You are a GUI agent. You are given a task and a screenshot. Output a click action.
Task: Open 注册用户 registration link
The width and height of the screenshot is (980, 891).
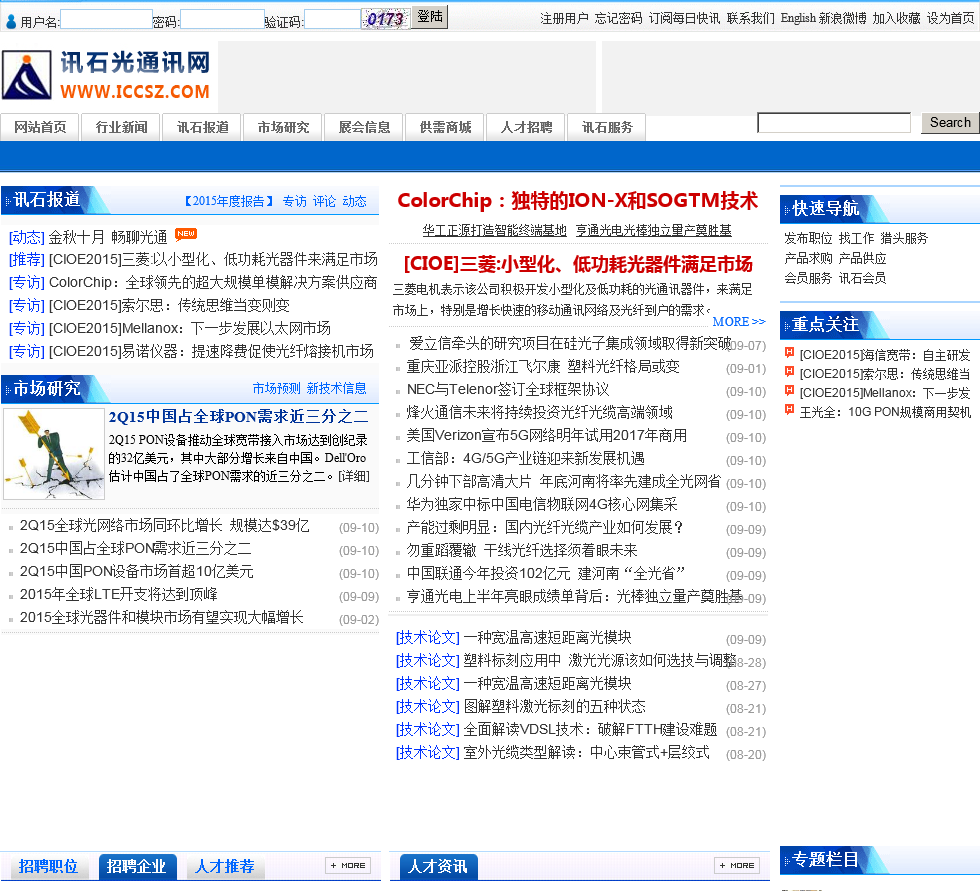(x=564, y=19)
